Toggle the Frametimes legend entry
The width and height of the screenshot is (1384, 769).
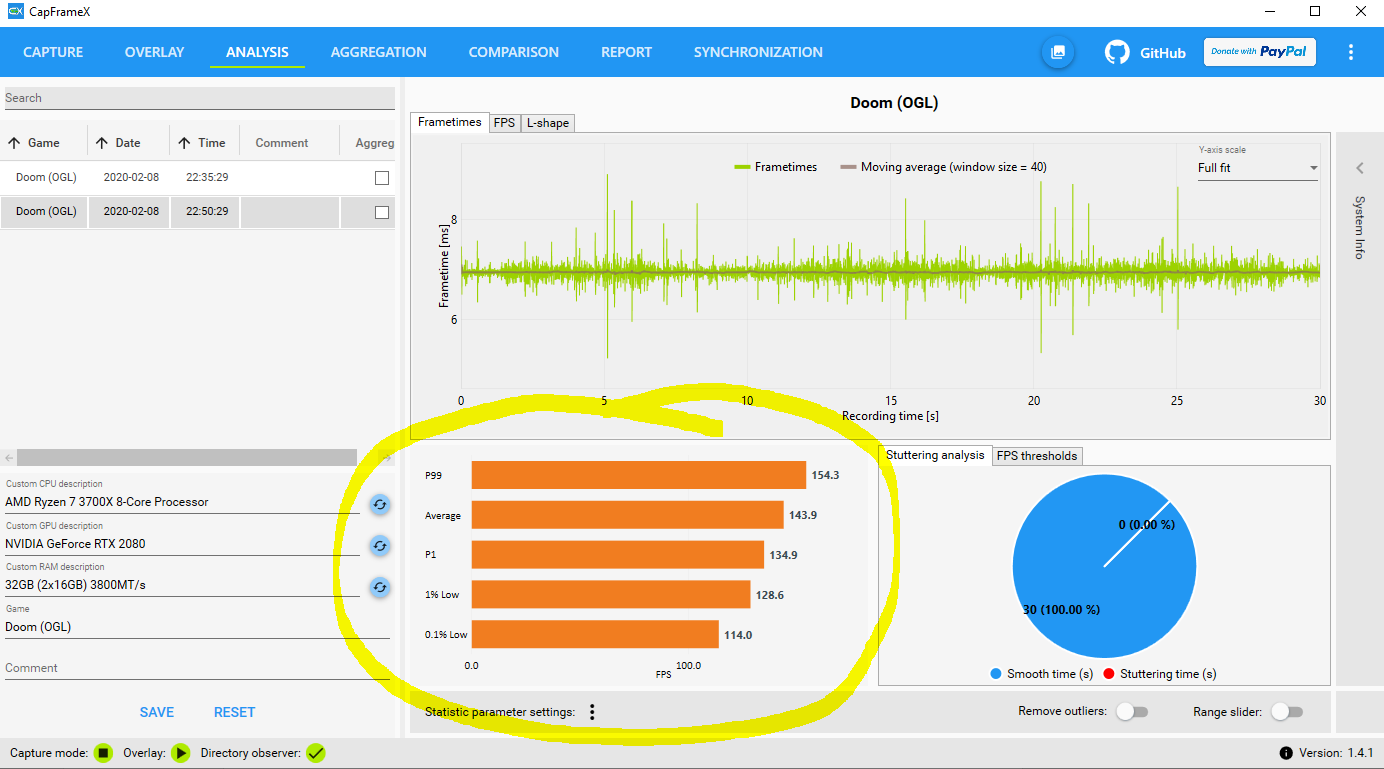point(775,167)
